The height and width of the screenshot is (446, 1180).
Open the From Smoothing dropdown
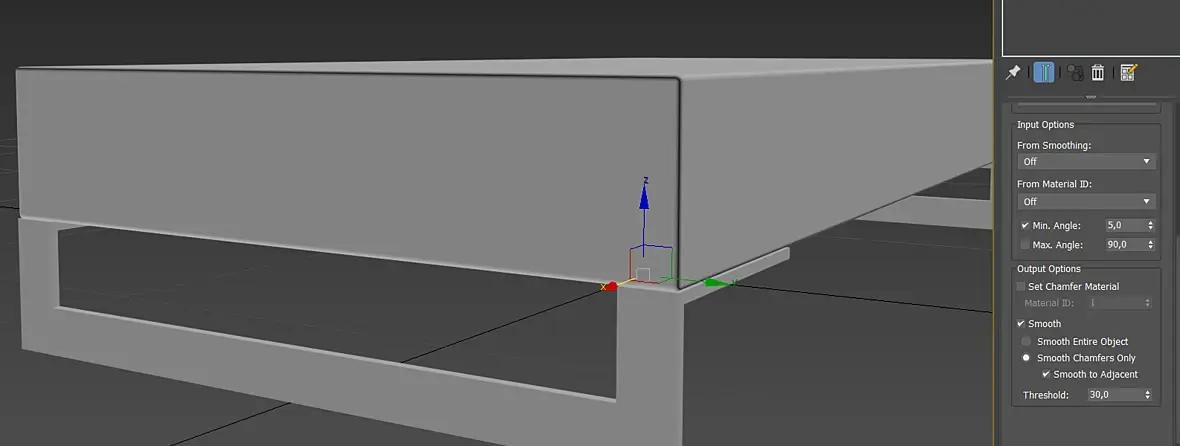pyautogui.click(x=1086, y=162)
